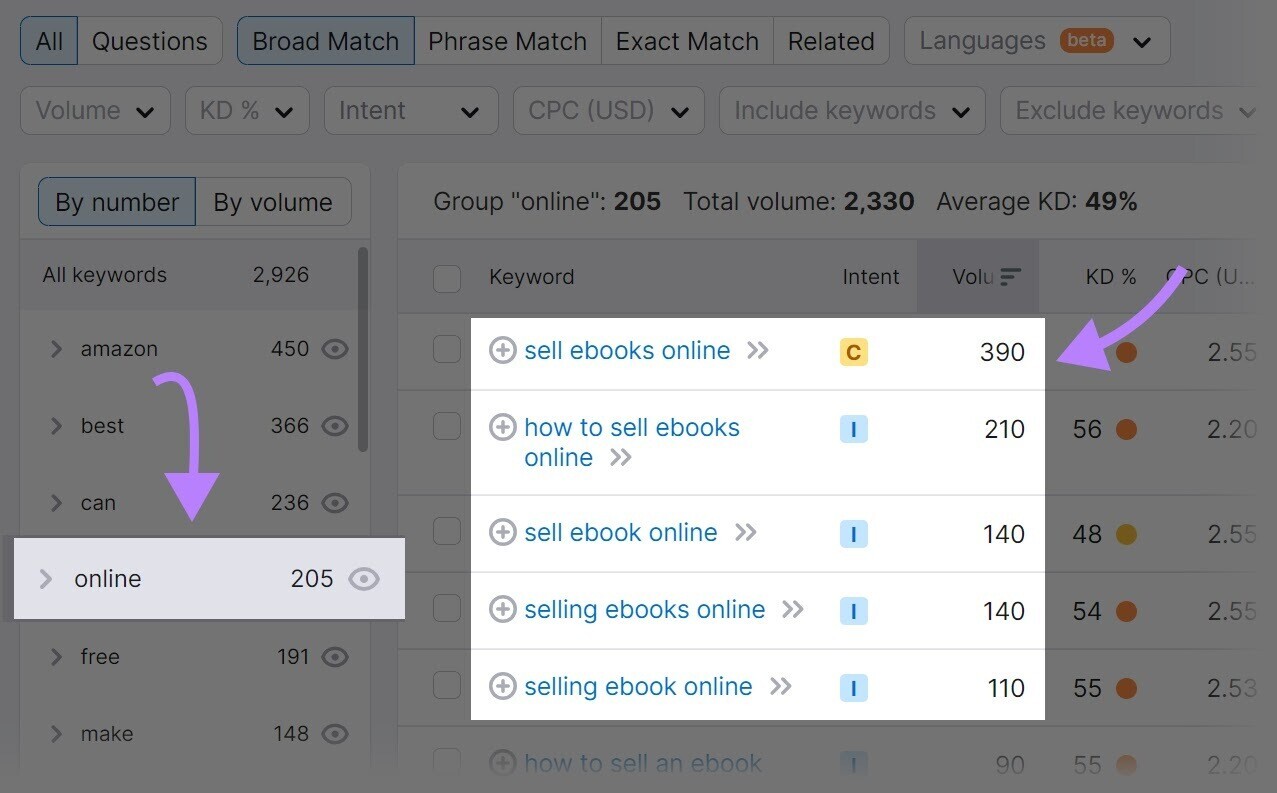Expand the best keyword group chevron

coord(56,426)
